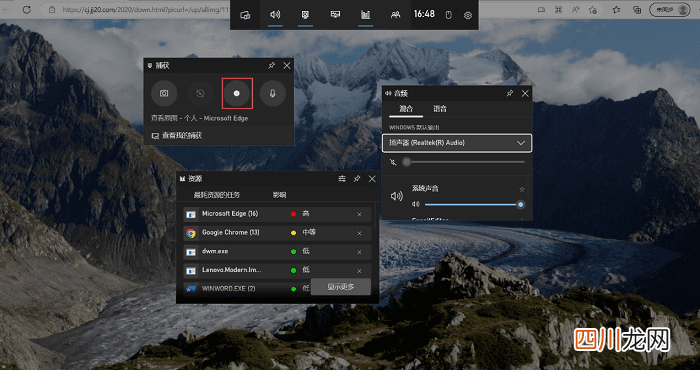Open Game Bar settings gear
The image size is (700, 370).
coord(467,15)
